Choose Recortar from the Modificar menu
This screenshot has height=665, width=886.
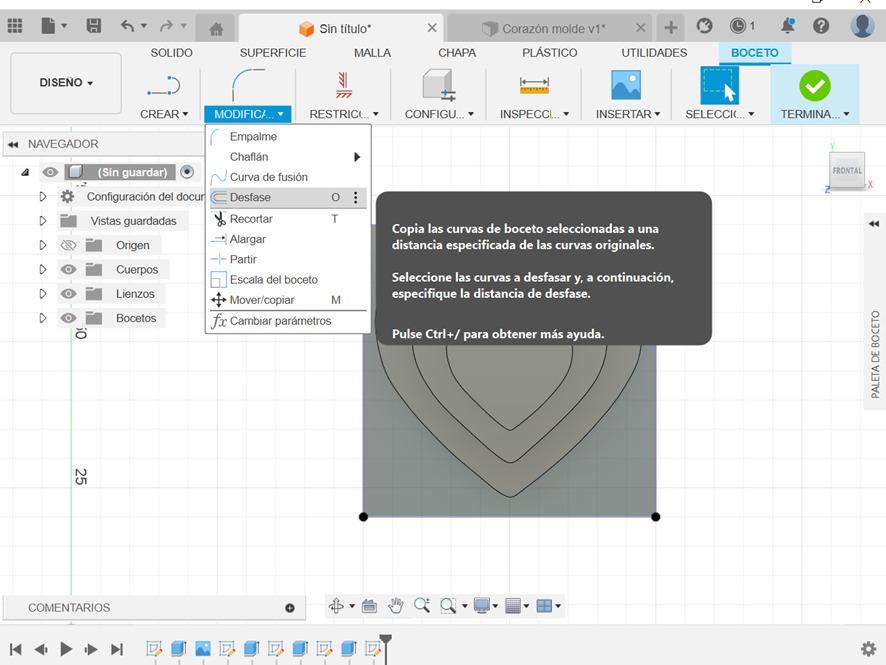[x=251, y=219]
